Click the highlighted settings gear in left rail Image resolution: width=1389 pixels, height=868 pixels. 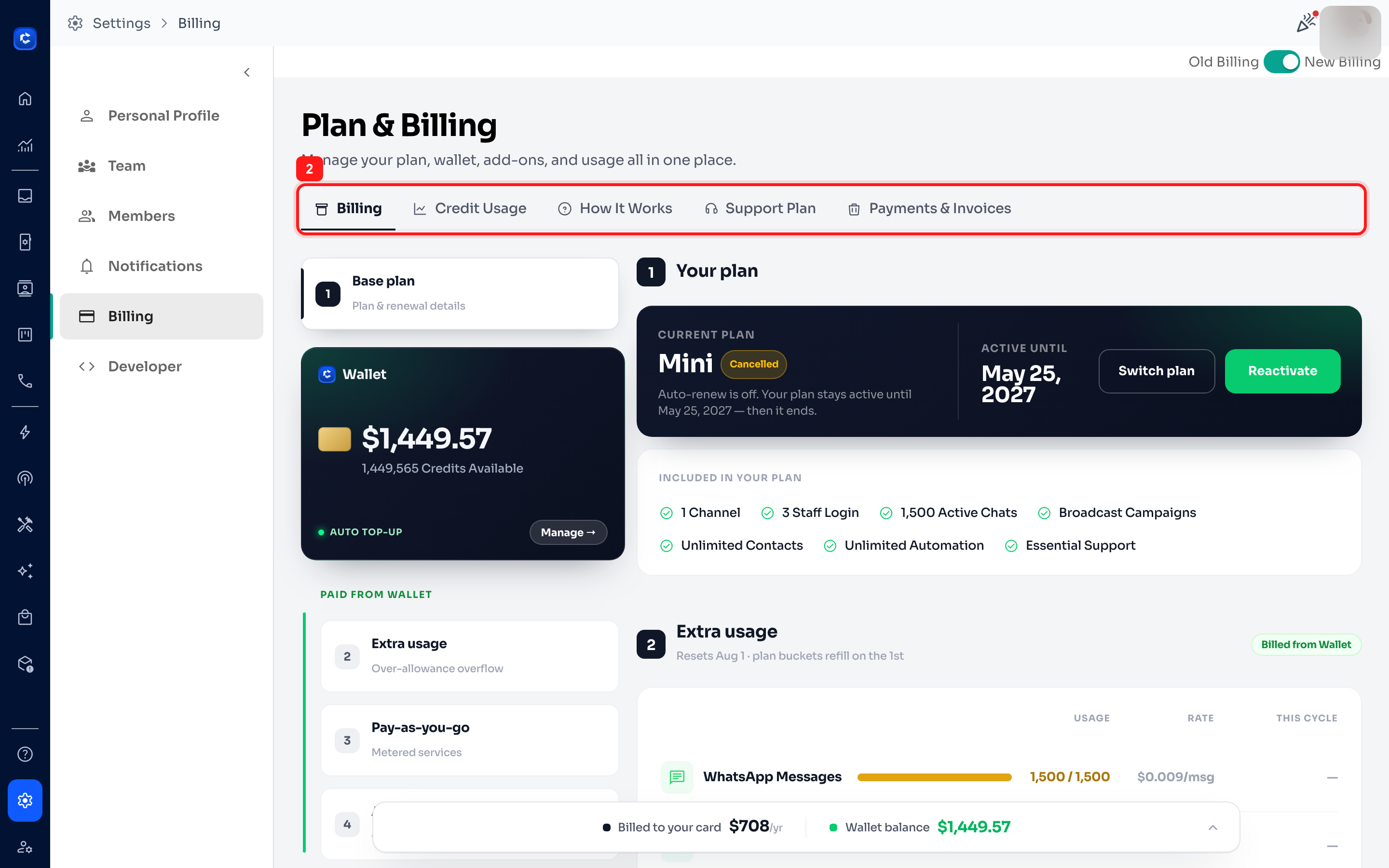point(25,800)
